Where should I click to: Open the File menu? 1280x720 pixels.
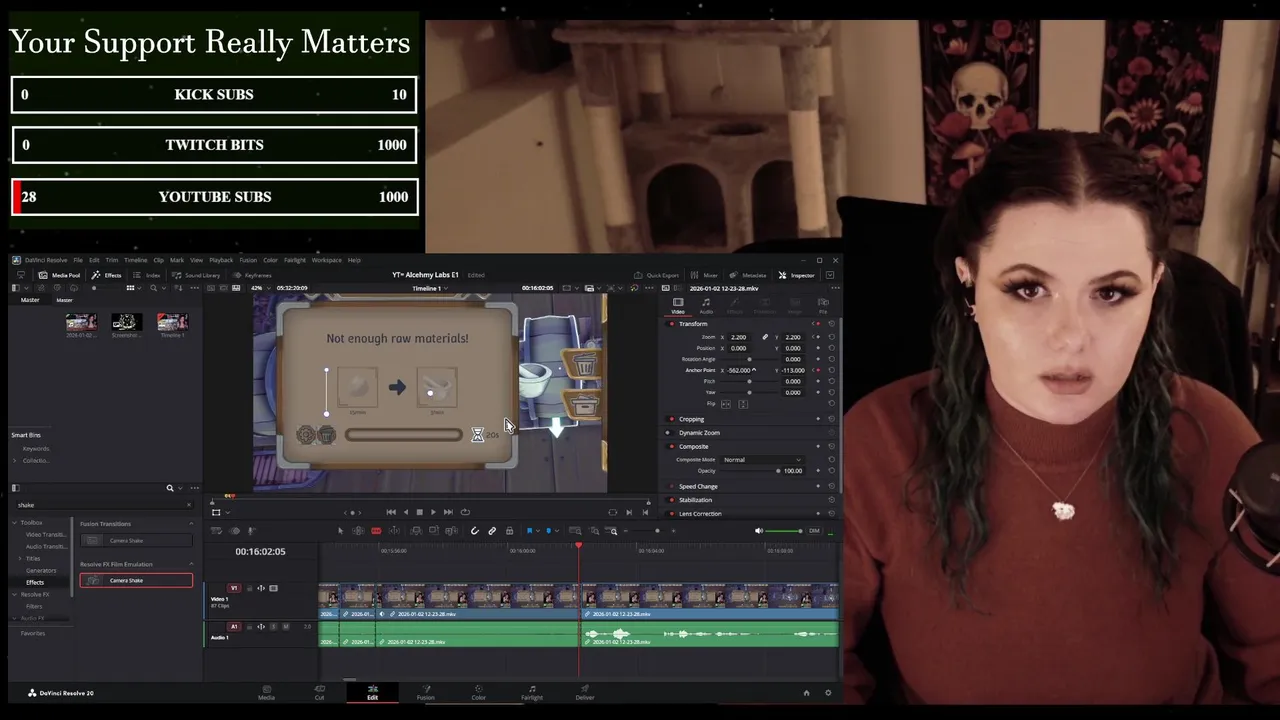point(78,260)
